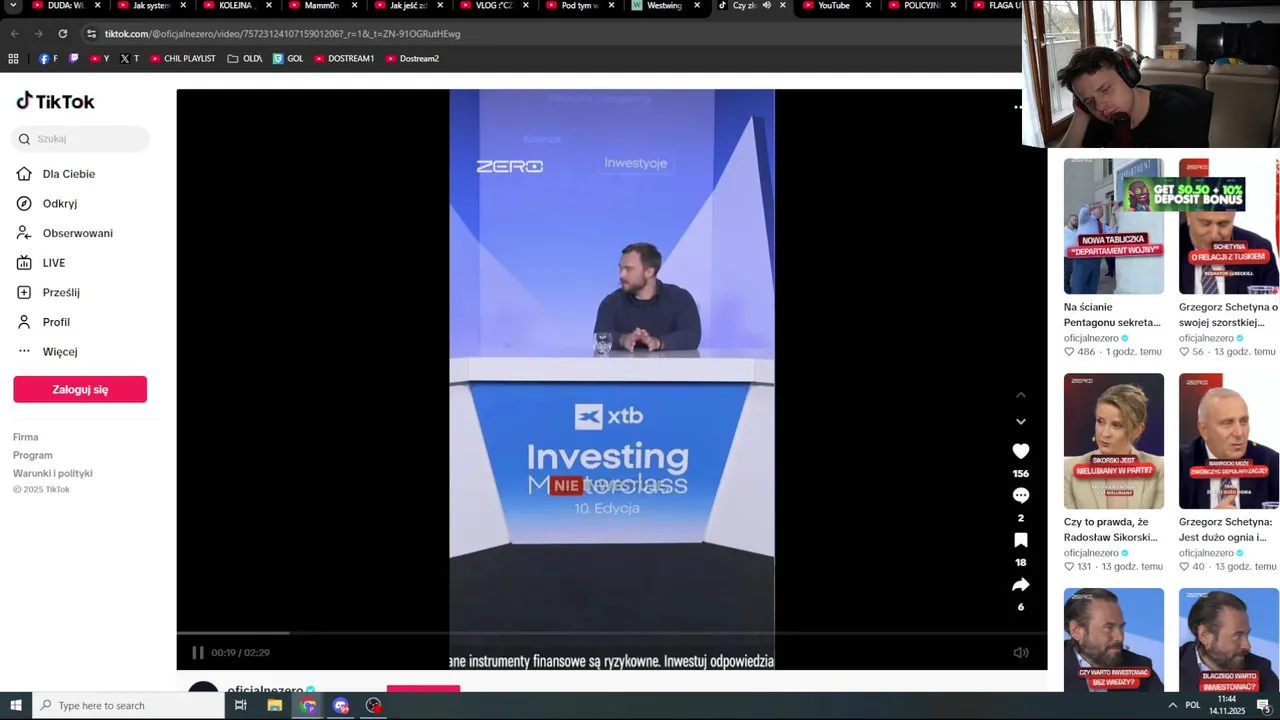The width and height of the screenshot is (1280, 720).
Task: Go to next video arrow
Action: pyautogui.click(x=1021, y=421)
